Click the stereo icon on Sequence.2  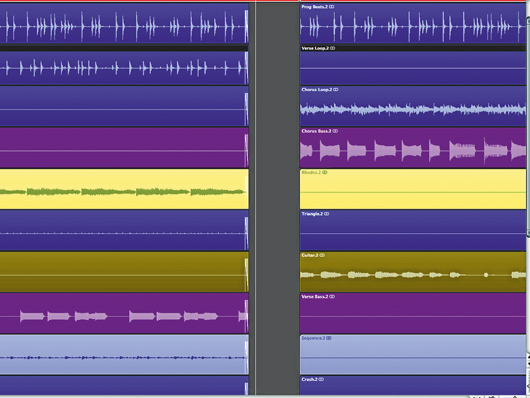(x=329, y=338)
